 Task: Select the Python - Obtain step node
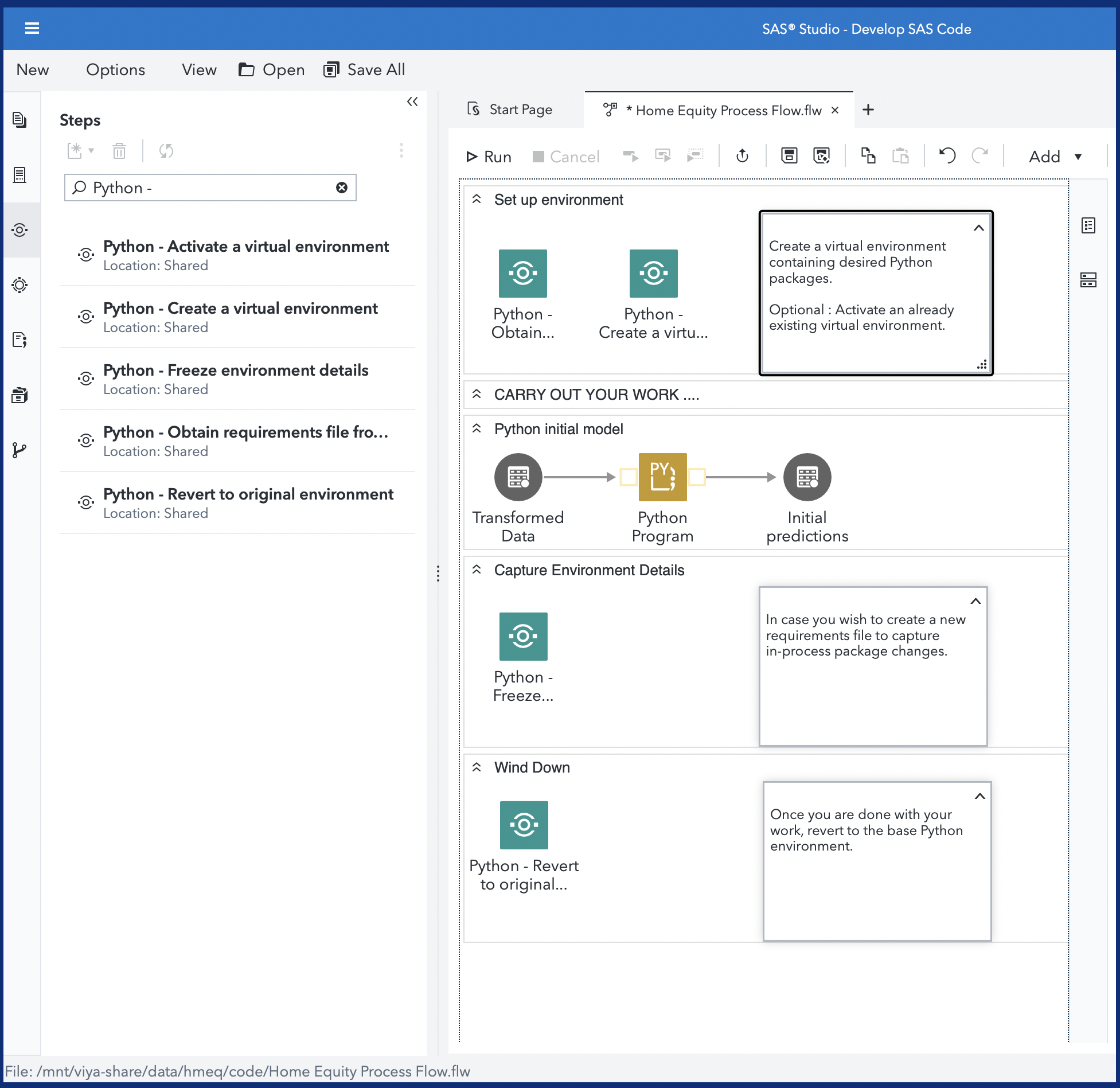tap(523, 274)
